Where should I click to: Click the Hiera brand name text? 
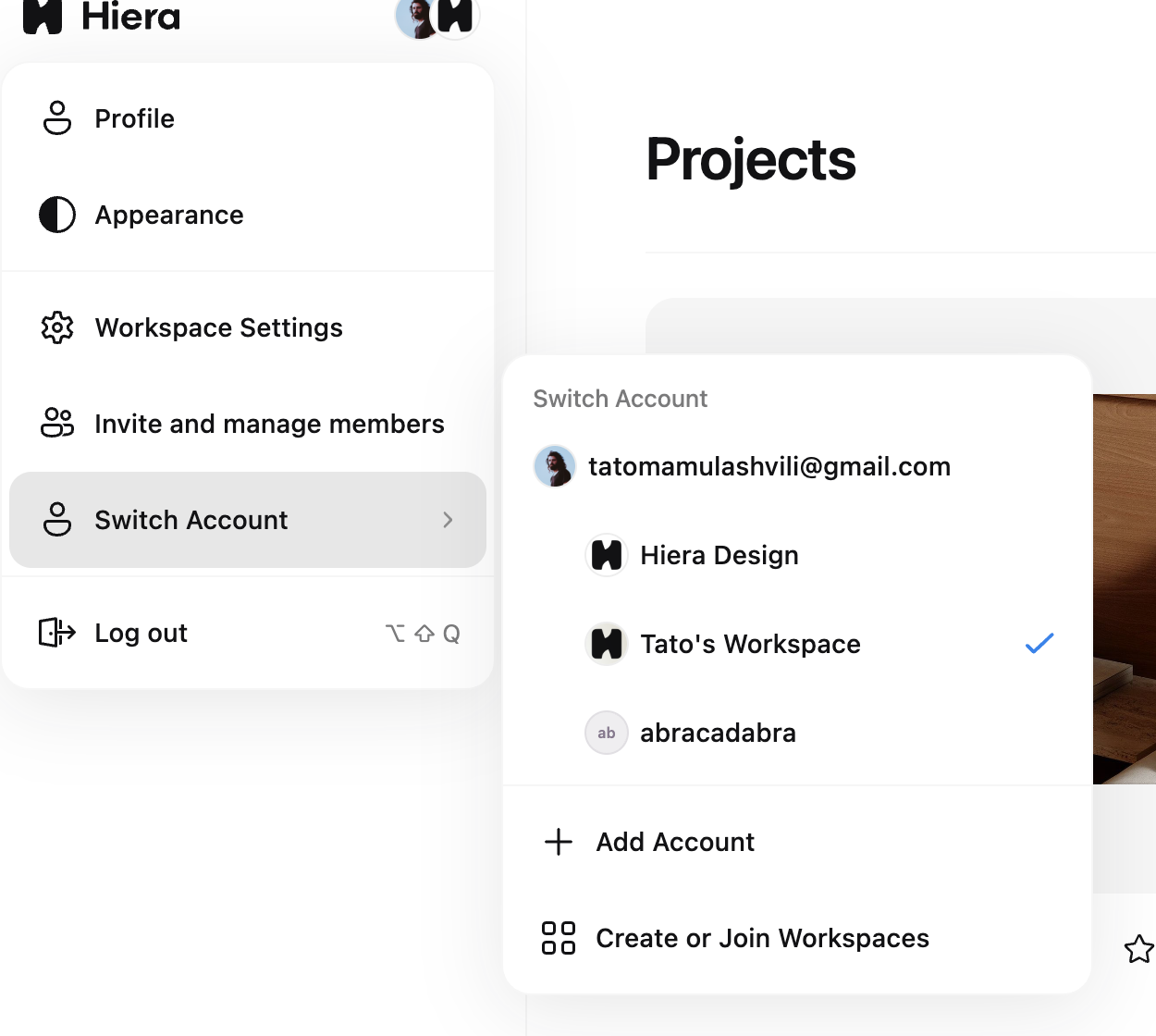tap(131, 16)
